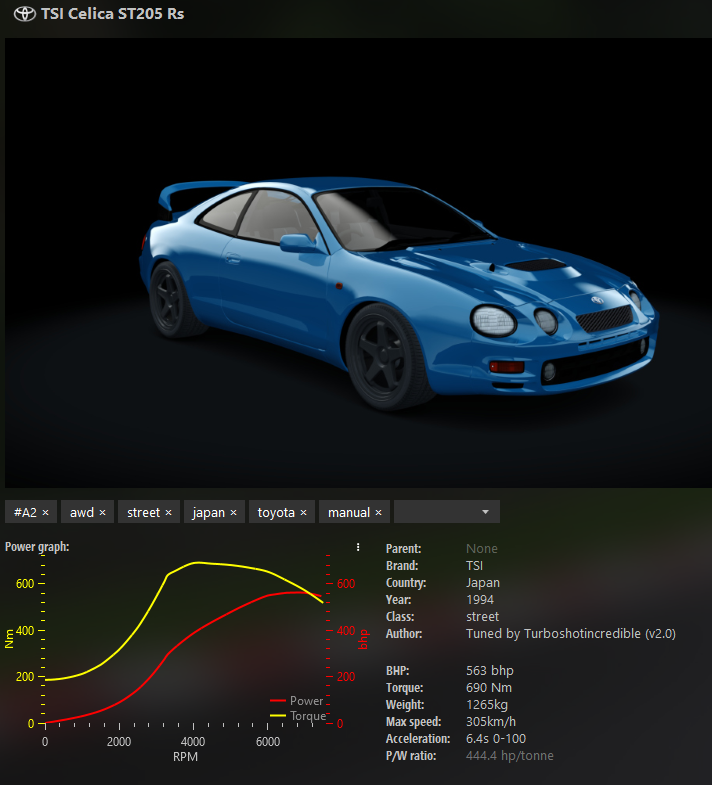Click the Parent value None

pyautogui.click(x=482, y=549)
